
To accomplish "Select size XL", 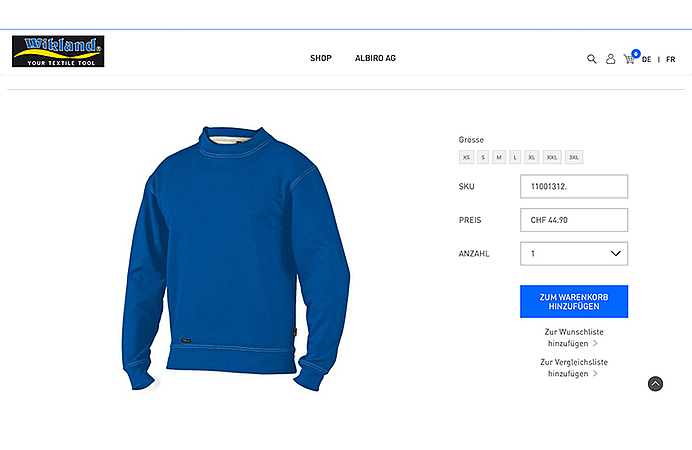I will [x=532, y=157].
